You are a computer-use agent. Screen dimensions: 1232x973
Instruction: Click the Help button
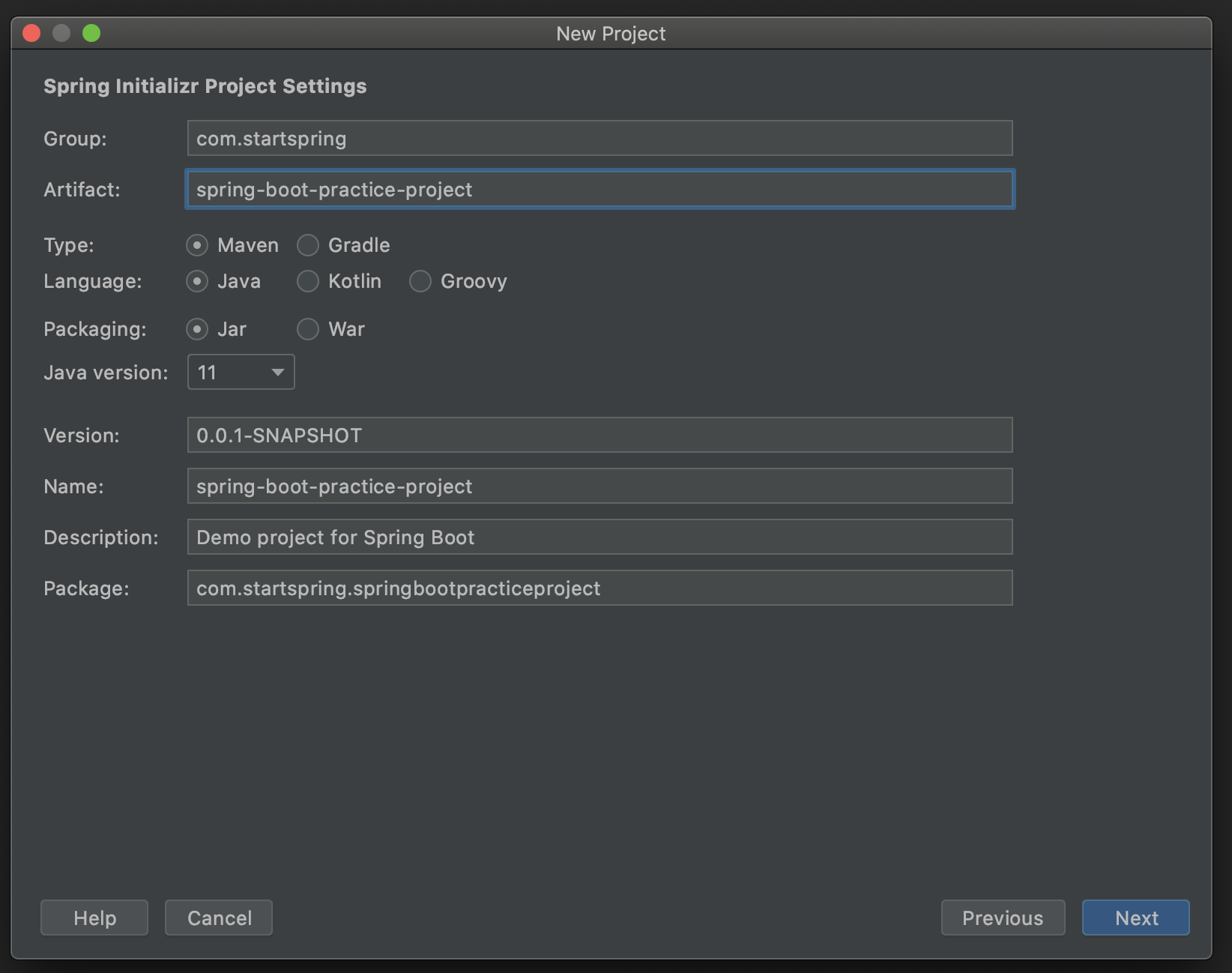(x=94, y=918)
